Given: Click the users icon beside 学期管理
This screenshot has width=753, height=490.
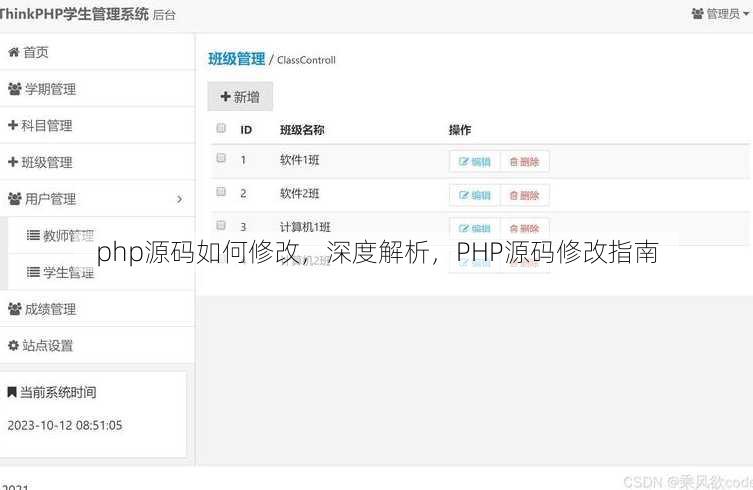Looking at the screenshot, I should (x=14, y=89).
